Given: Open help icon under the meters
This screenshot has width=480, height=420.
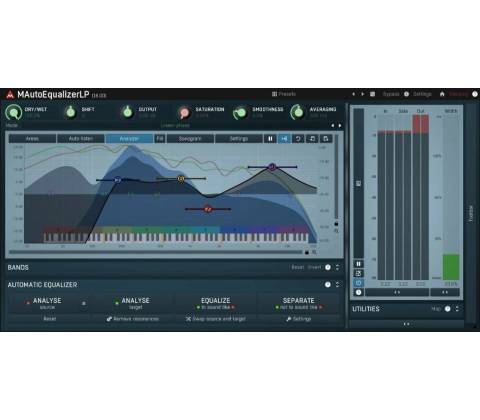Looking at the screenshot, I should 359,292.
